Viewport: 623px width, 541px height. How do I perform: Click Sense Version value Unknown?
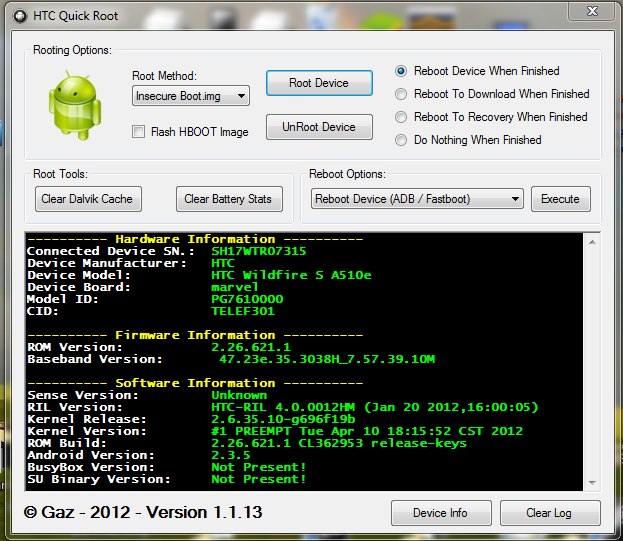(239, 395)
